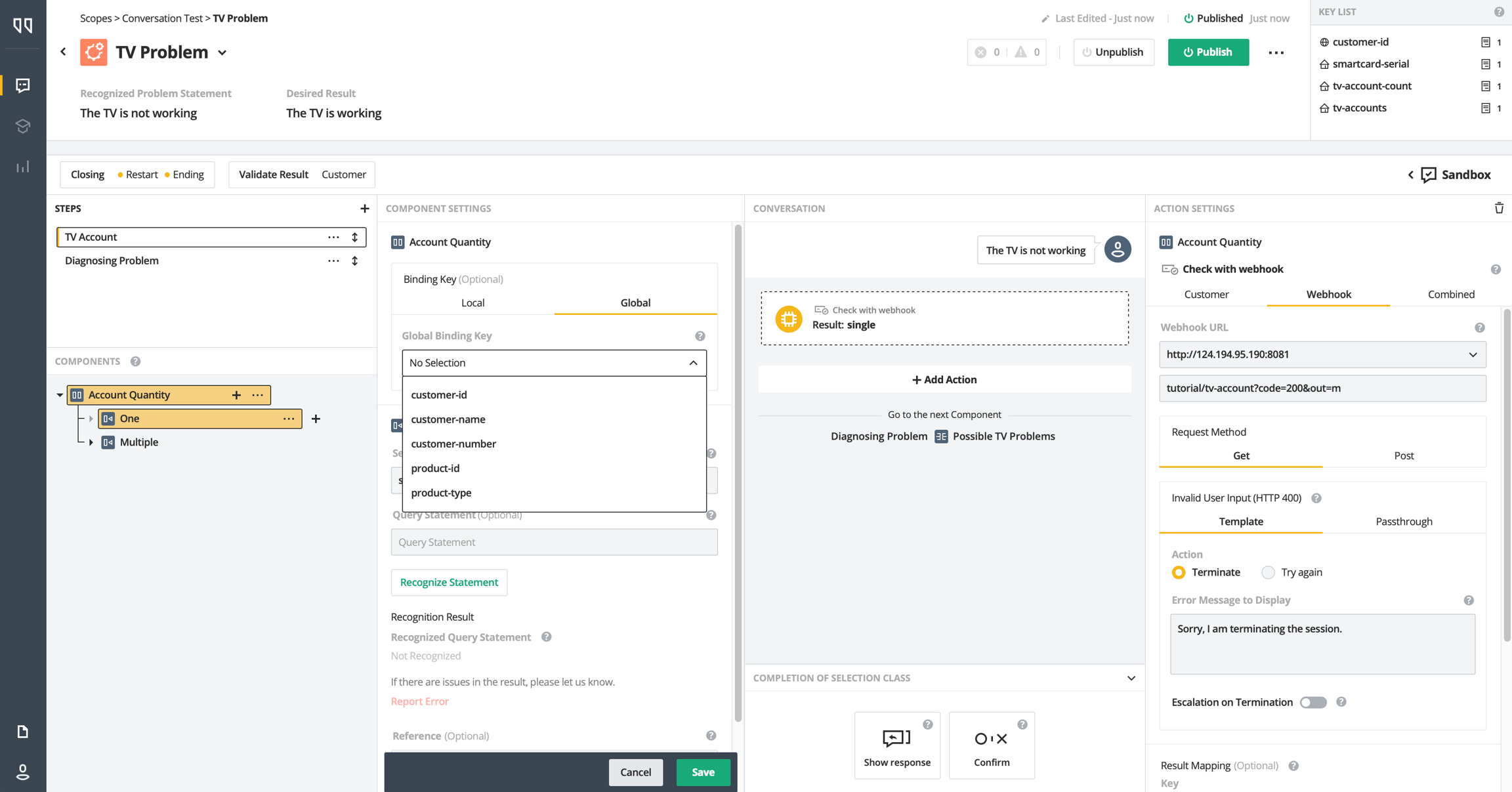This screenshot has height=792, width=1512.
Task: Open the user profile sidebar icon
Action: 23,772
